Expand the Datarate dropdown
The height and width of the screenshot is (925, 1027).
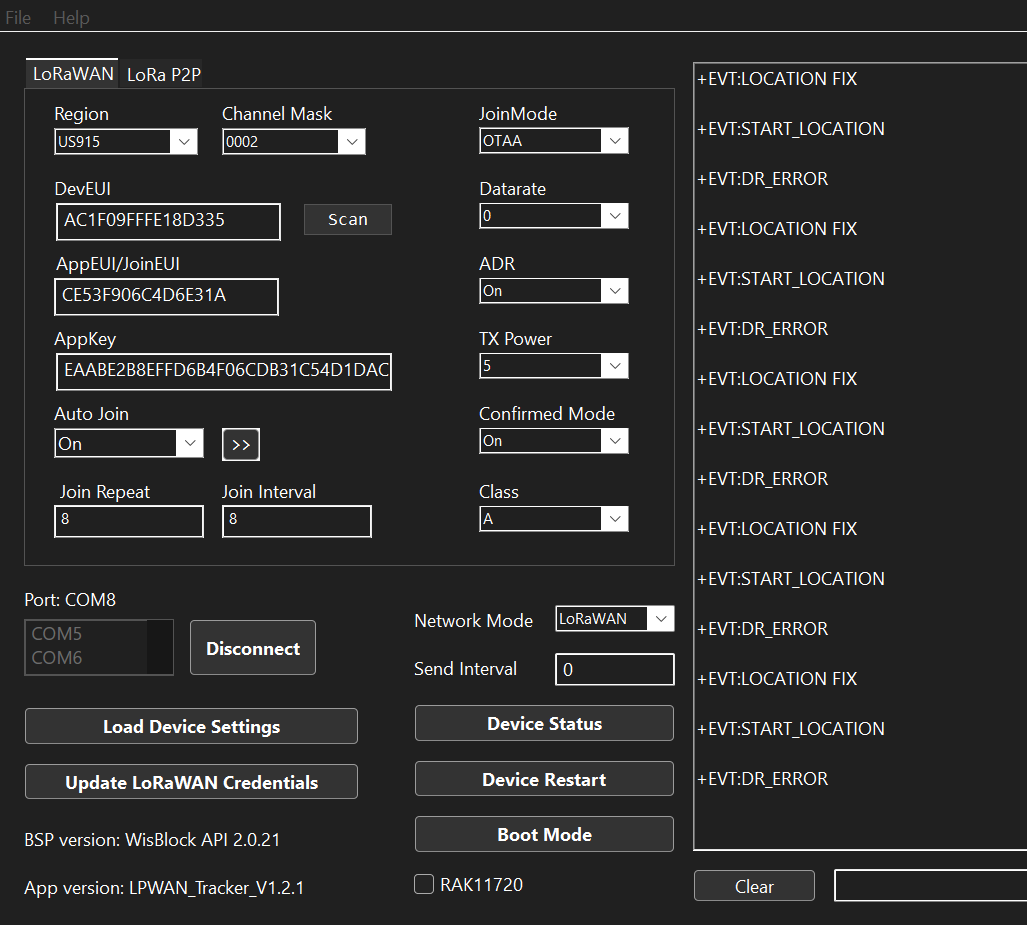[553, 216]
